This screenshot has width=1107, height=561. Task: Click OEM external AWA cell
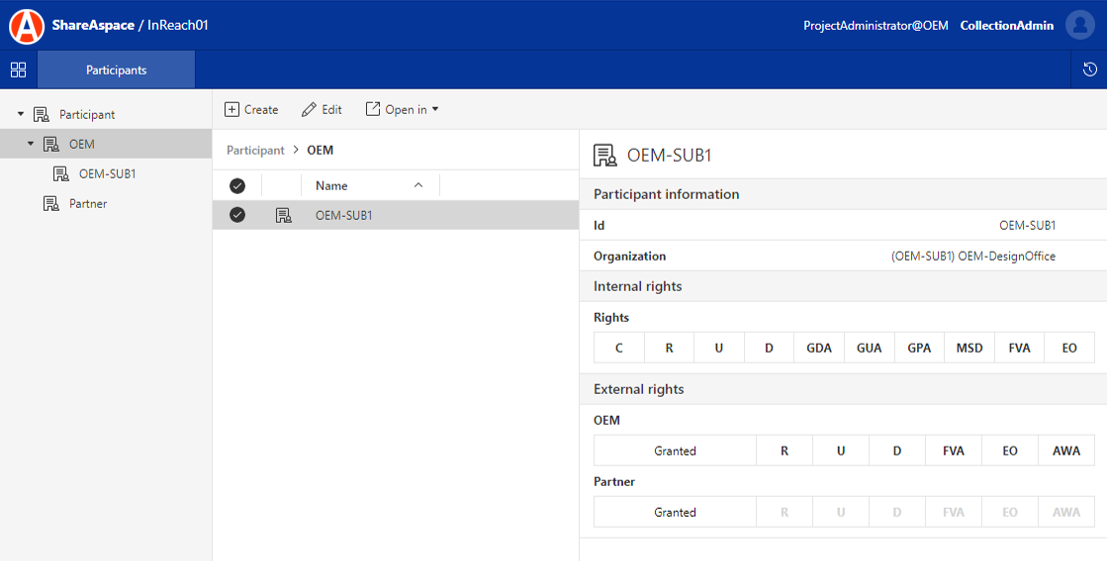point(1067,451)
